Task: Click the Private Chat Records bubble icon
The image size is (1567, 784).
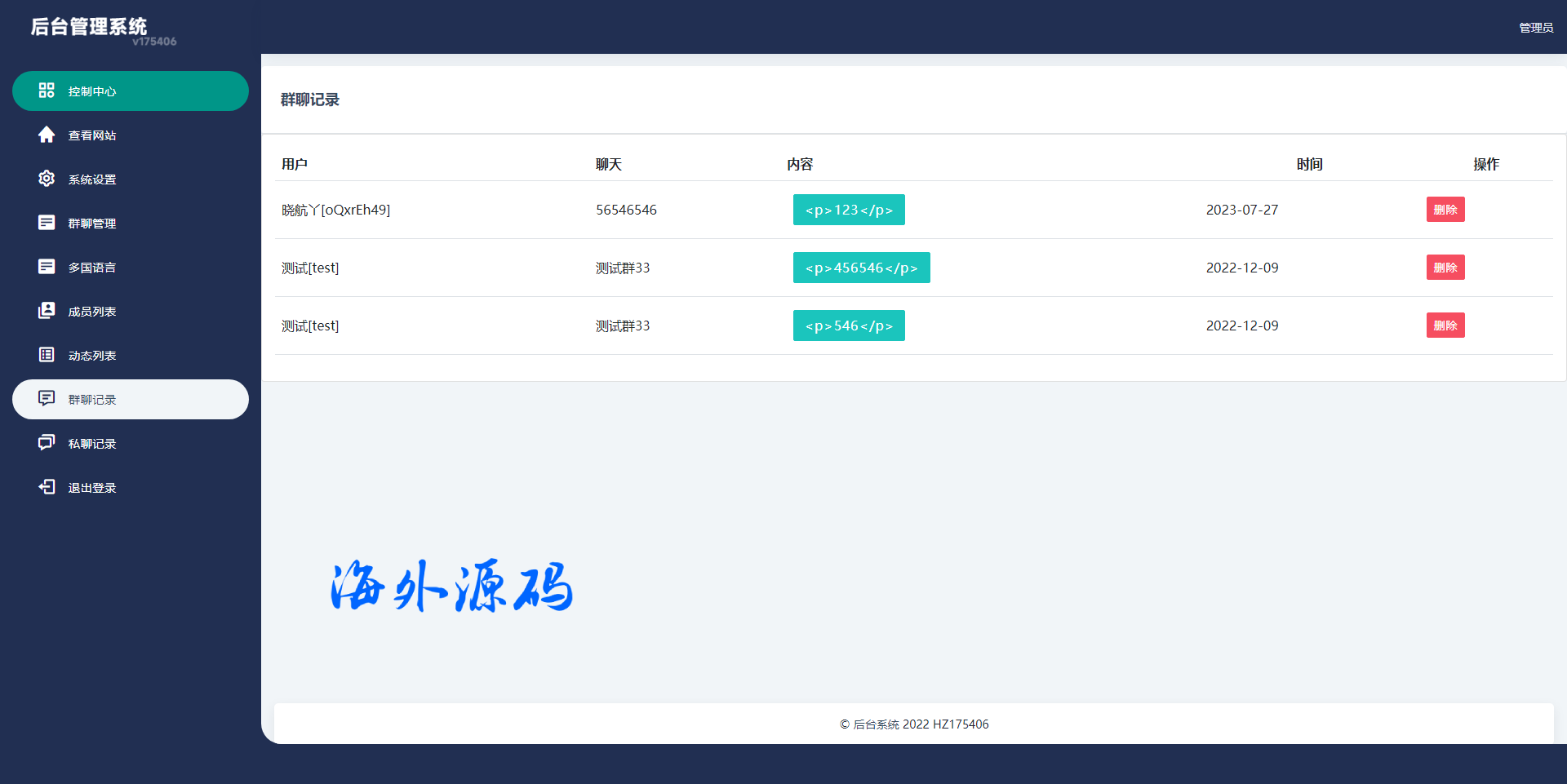Action: [x=47, y=443]
